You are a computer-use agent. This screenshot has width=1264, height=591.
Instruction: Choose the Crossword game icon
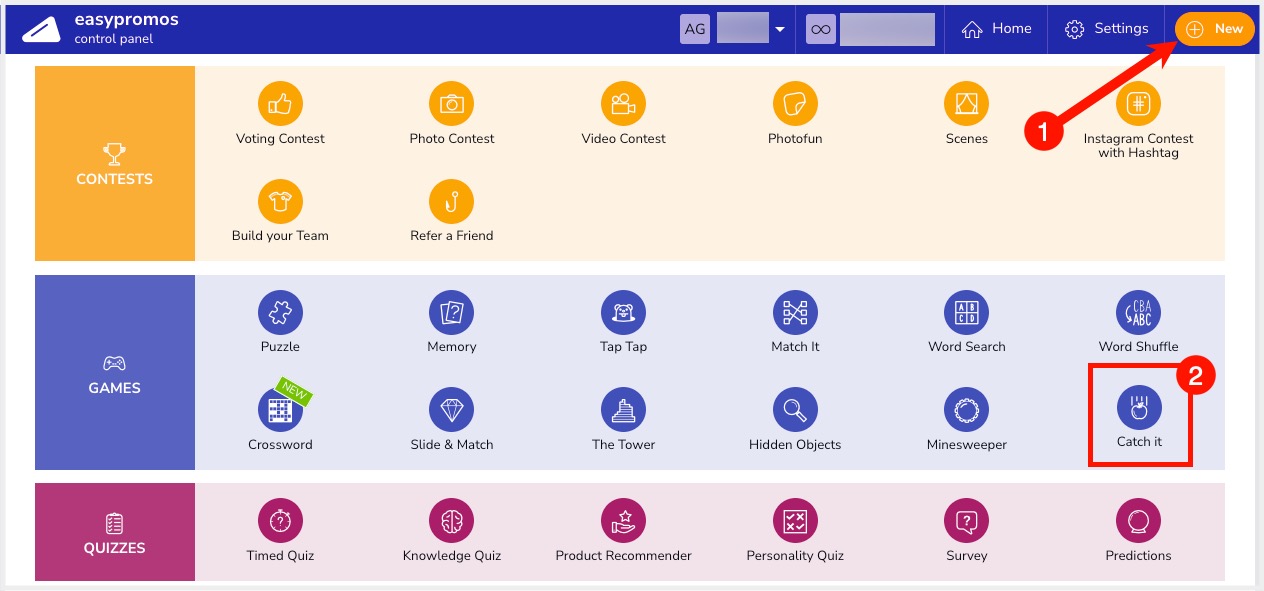[x=280, y=410]
